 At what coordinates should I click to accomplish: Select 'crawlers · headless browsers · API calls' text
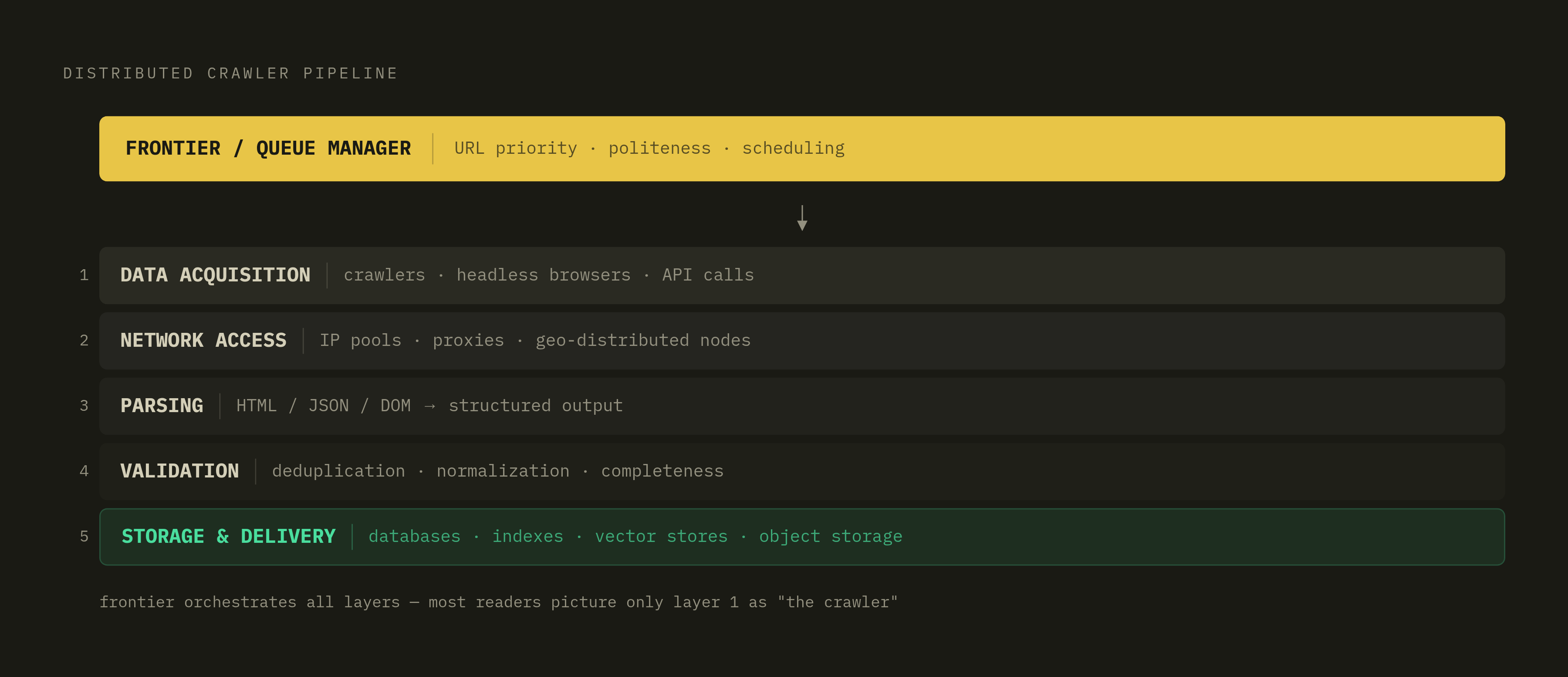(x=548, y=275)
